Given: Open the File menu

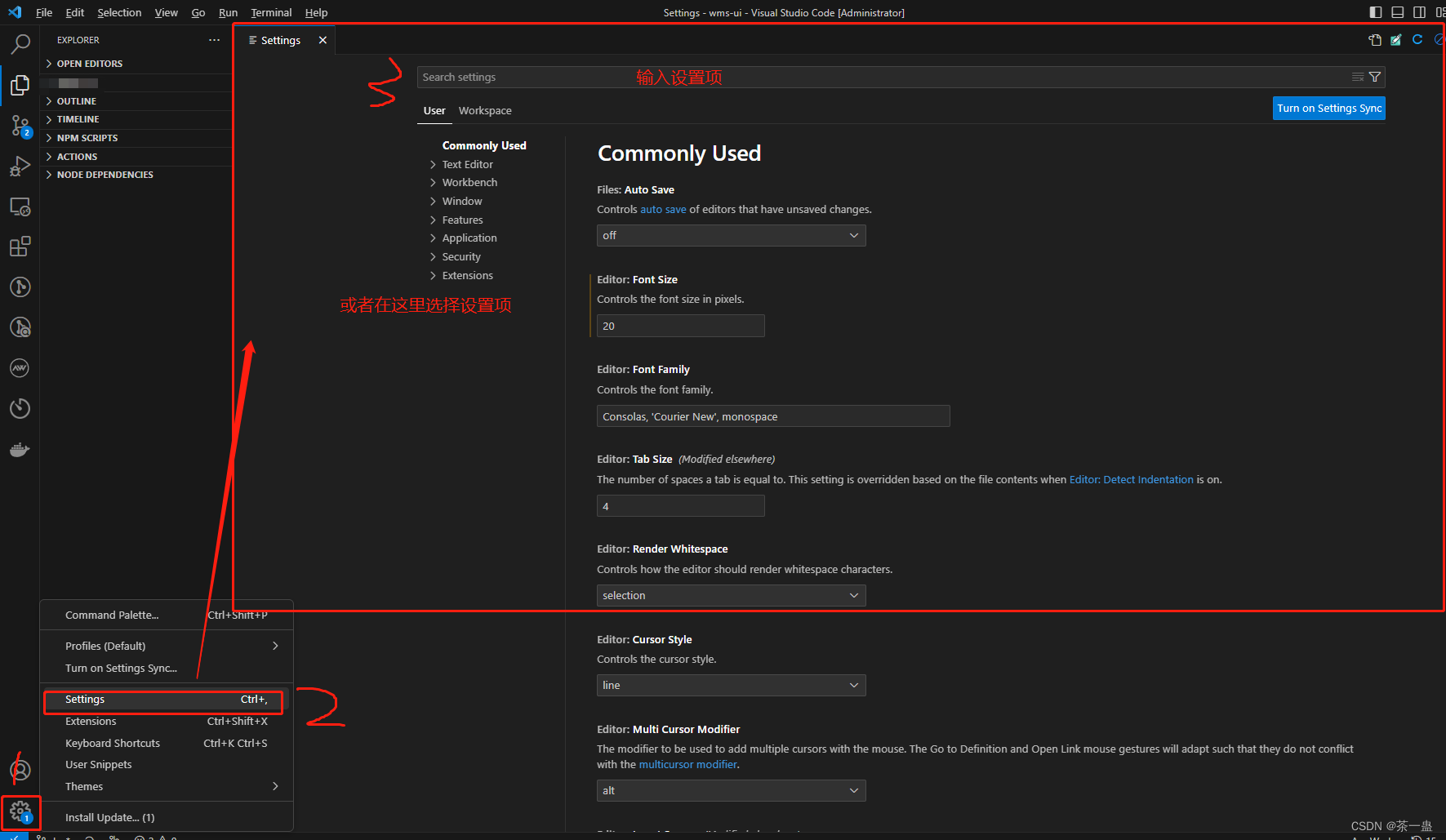Looking at the screenshot, I should click(x=44, y=12).
